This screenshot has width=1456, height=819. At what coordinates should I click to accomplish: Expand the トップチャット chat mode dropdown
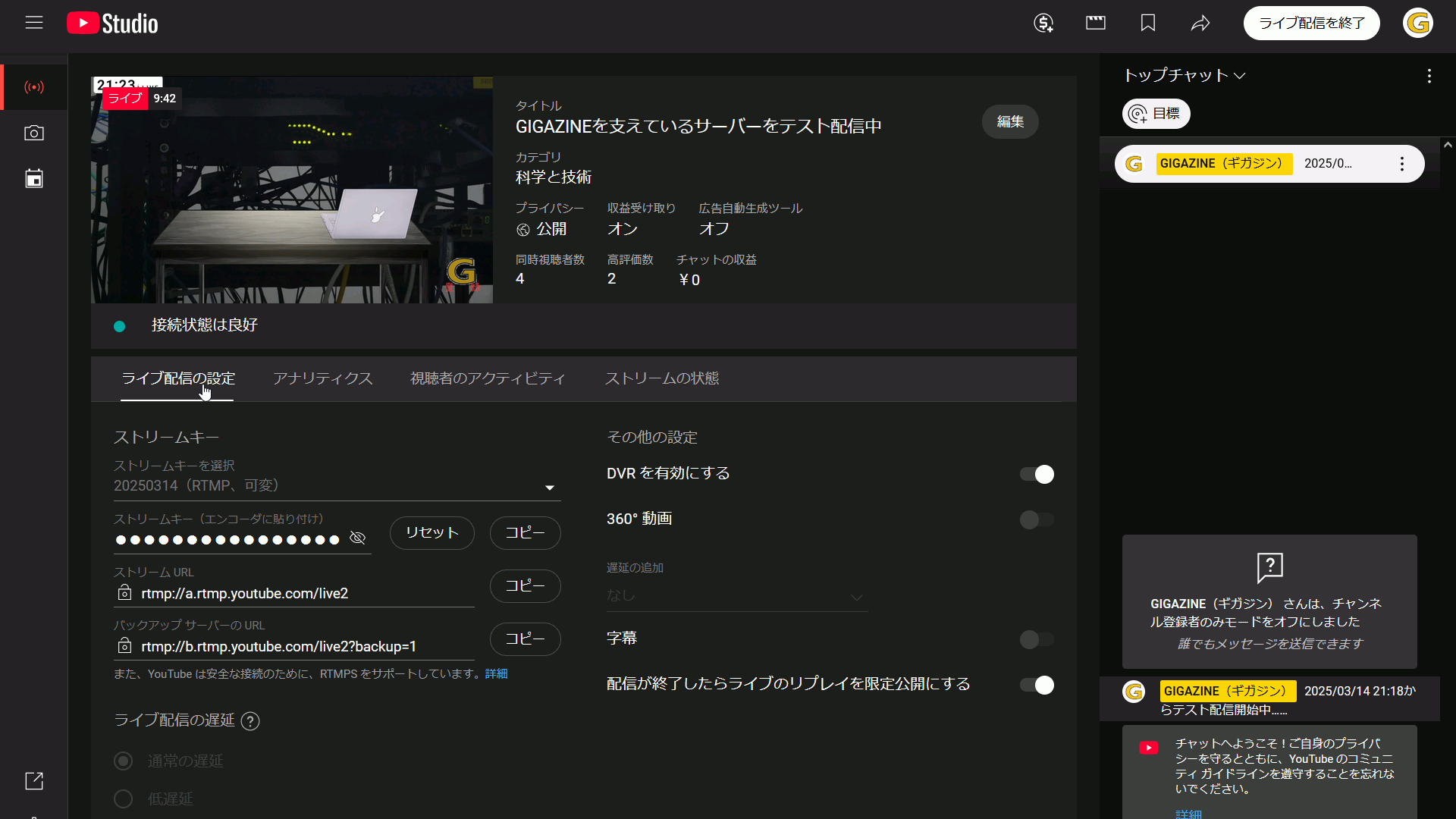pyautogui.click(x=1184, y=76)
